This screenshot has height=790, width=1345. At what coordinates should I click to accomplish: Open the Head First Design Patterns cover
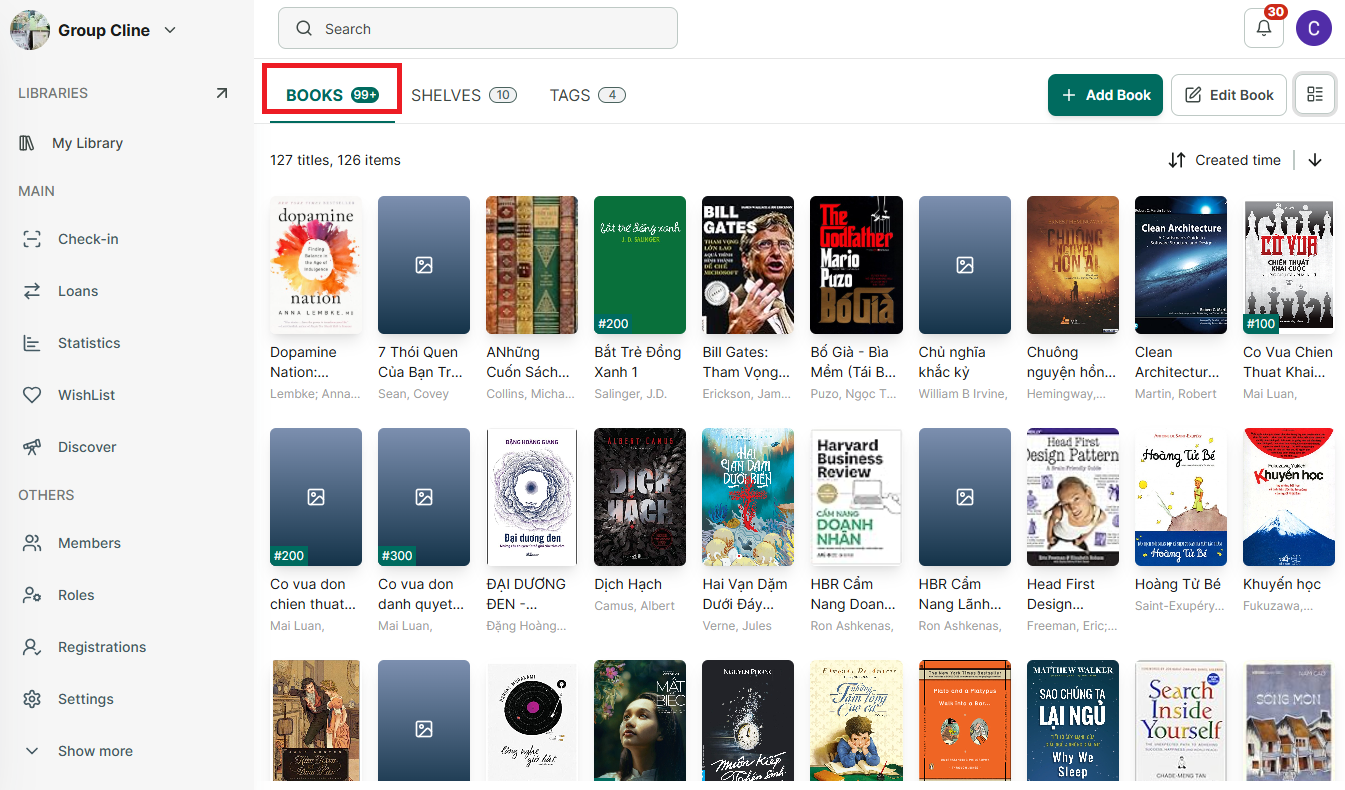coord(1073,497)
